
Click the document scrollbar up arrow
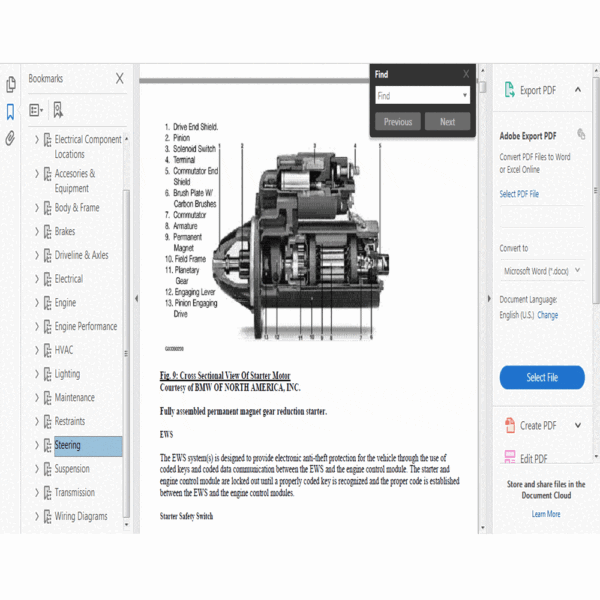(x=482, y=70)
